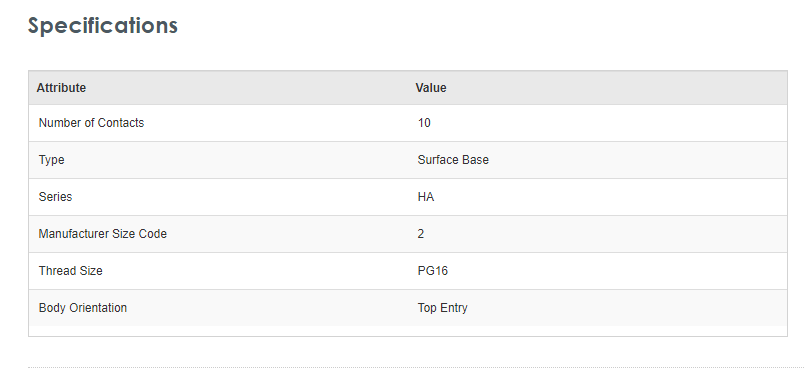Screen dimensions: 805x373
Task: Click empty area of Thread Size row
Action: 637,271
